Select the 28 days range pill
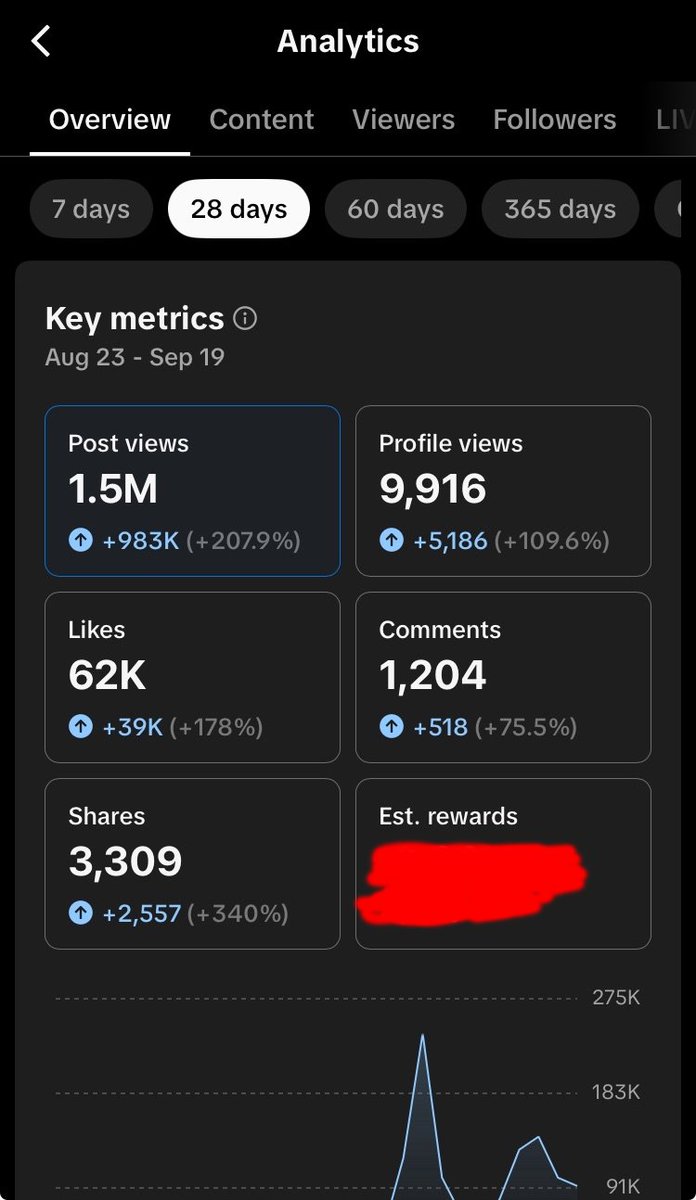Image resolution: width=696 pixels, height=1200 pixels. pyautogui.click(x=239, y=209)
